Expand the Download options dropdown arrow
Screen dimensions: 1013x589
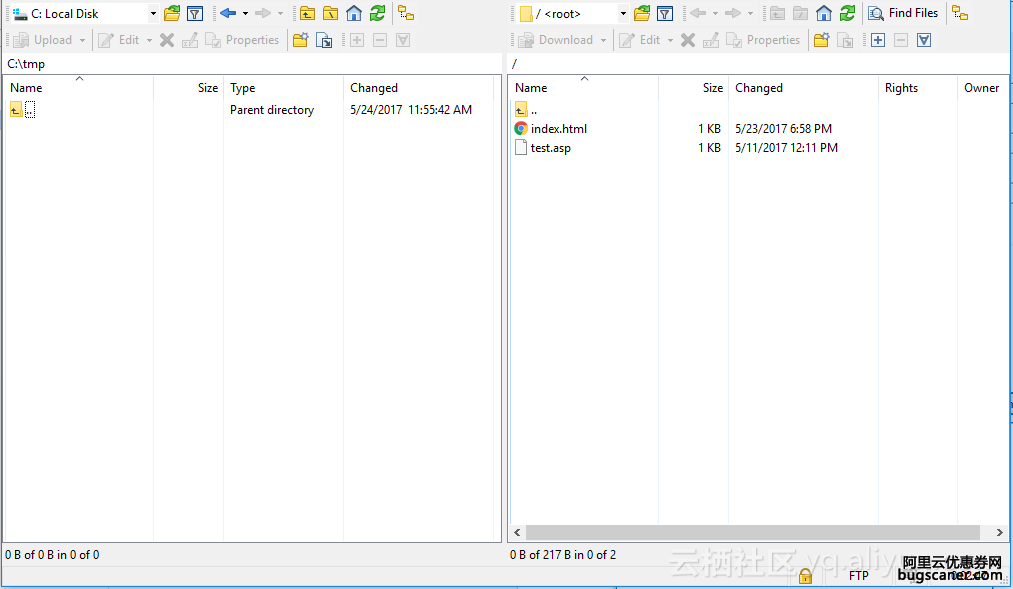[603, 40]
